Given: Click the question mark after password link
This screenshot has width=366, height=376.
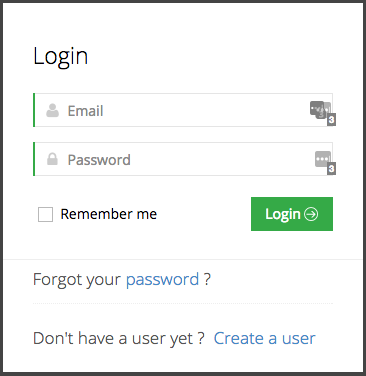Looking at the screenshot, I should [x=207, y=279].
